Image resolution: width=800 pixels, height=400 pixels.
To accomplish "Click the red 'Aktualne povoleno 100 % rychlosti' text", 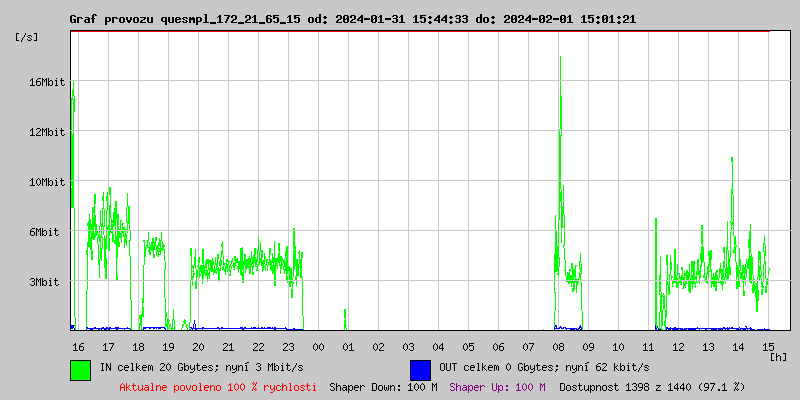I will coord(218,386).
